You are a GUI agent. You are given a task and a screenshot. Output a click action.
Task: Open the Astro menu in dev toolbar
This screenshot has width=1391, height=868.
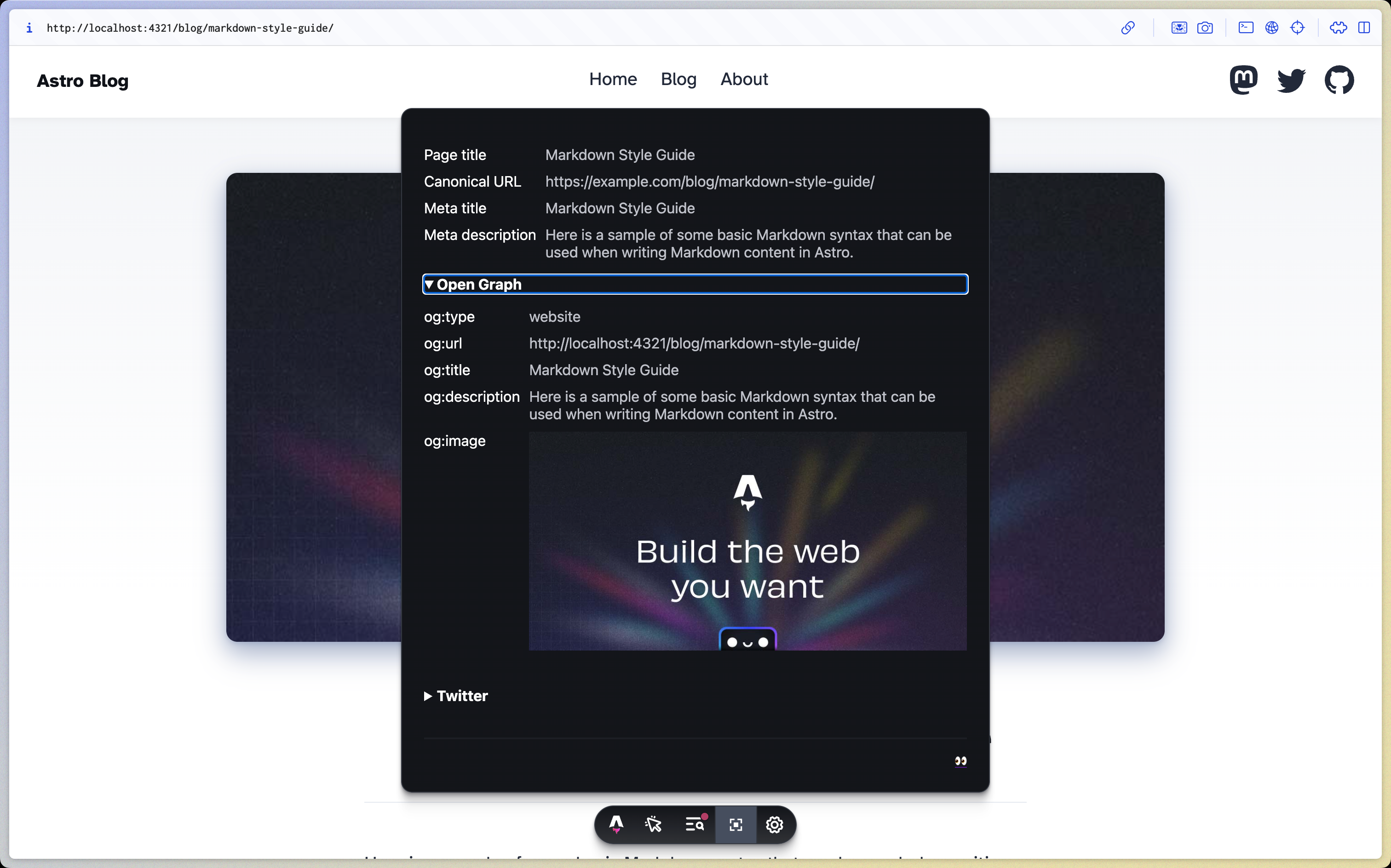(x=616, y=824)
